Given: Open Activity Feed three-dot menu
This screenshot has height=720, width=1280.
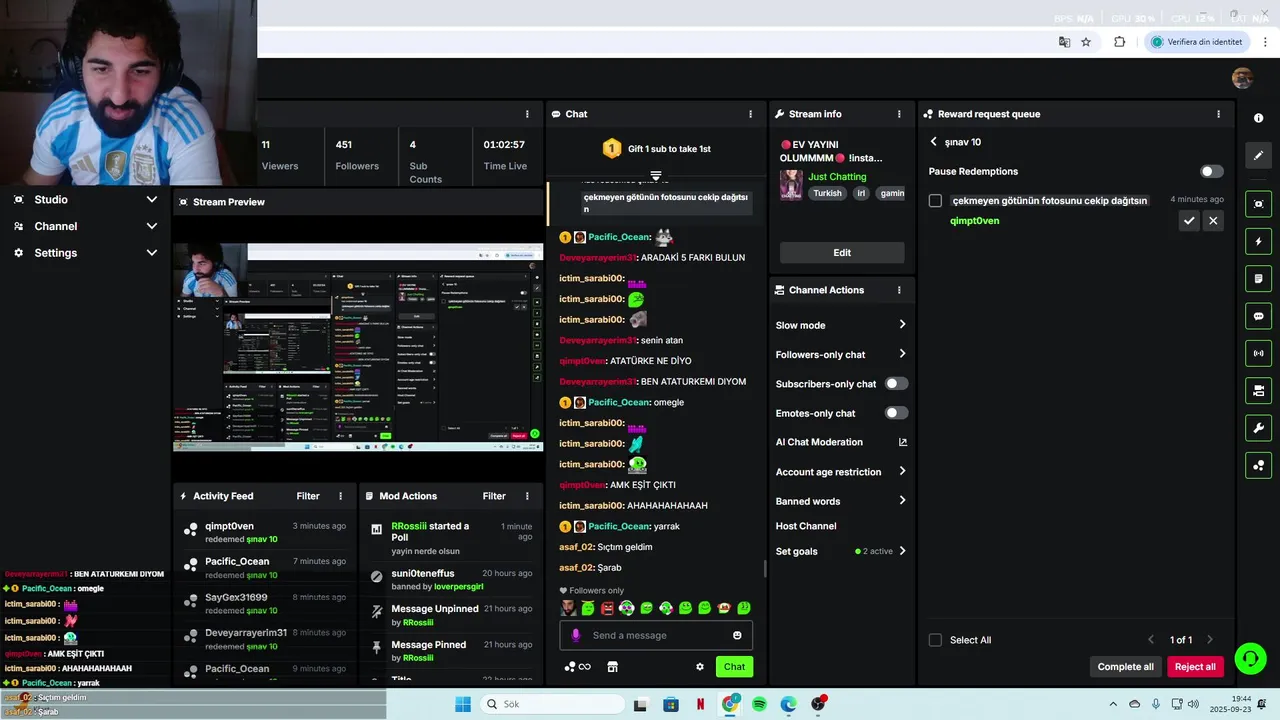Looking at the screenshot, I should pyautogui.click(x=340, y=496).
